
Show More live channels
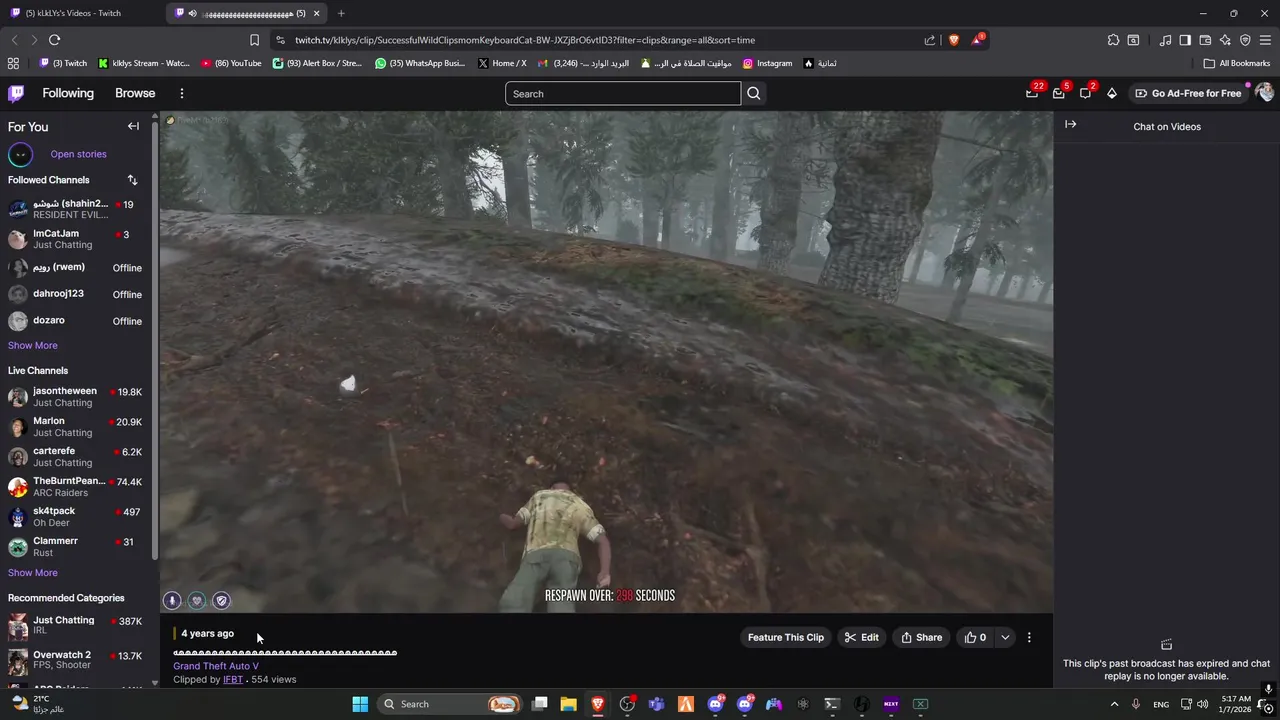click(x=33, y=573)
